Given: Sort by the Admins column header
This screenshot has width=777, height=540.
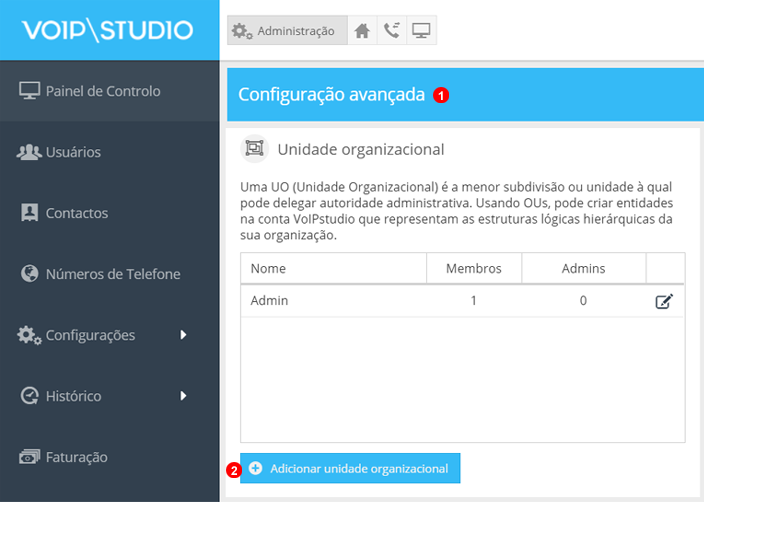Looking at the screenshot, I should (x=583, y=269).
